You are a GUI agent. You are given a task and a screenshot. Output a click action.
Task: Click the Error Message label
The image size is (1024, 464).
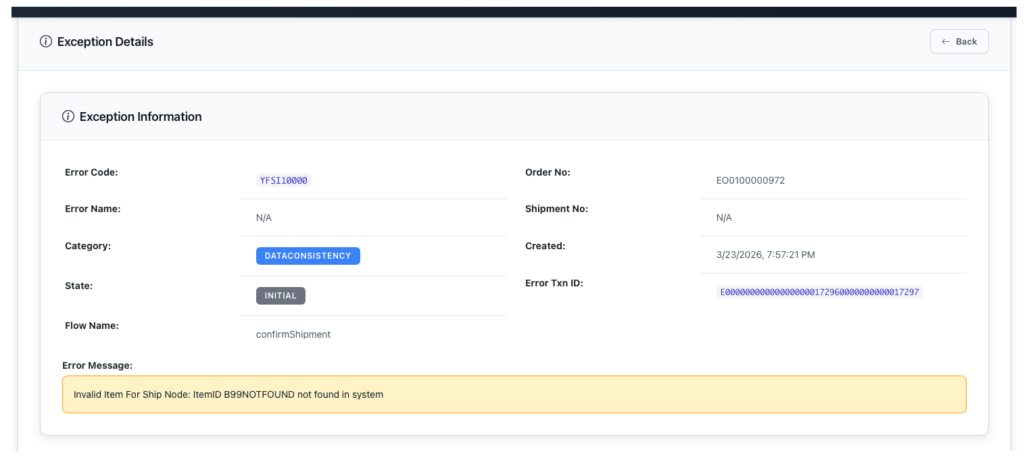pyautogui.click(x=97, y=365)
